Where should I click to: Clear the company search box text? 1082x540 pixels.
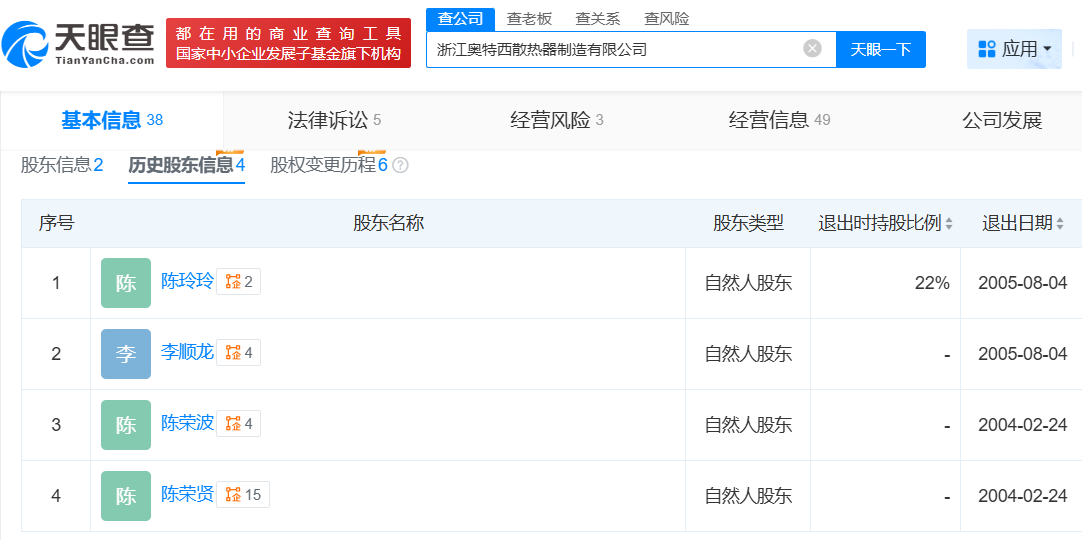[x=812, y=49]
